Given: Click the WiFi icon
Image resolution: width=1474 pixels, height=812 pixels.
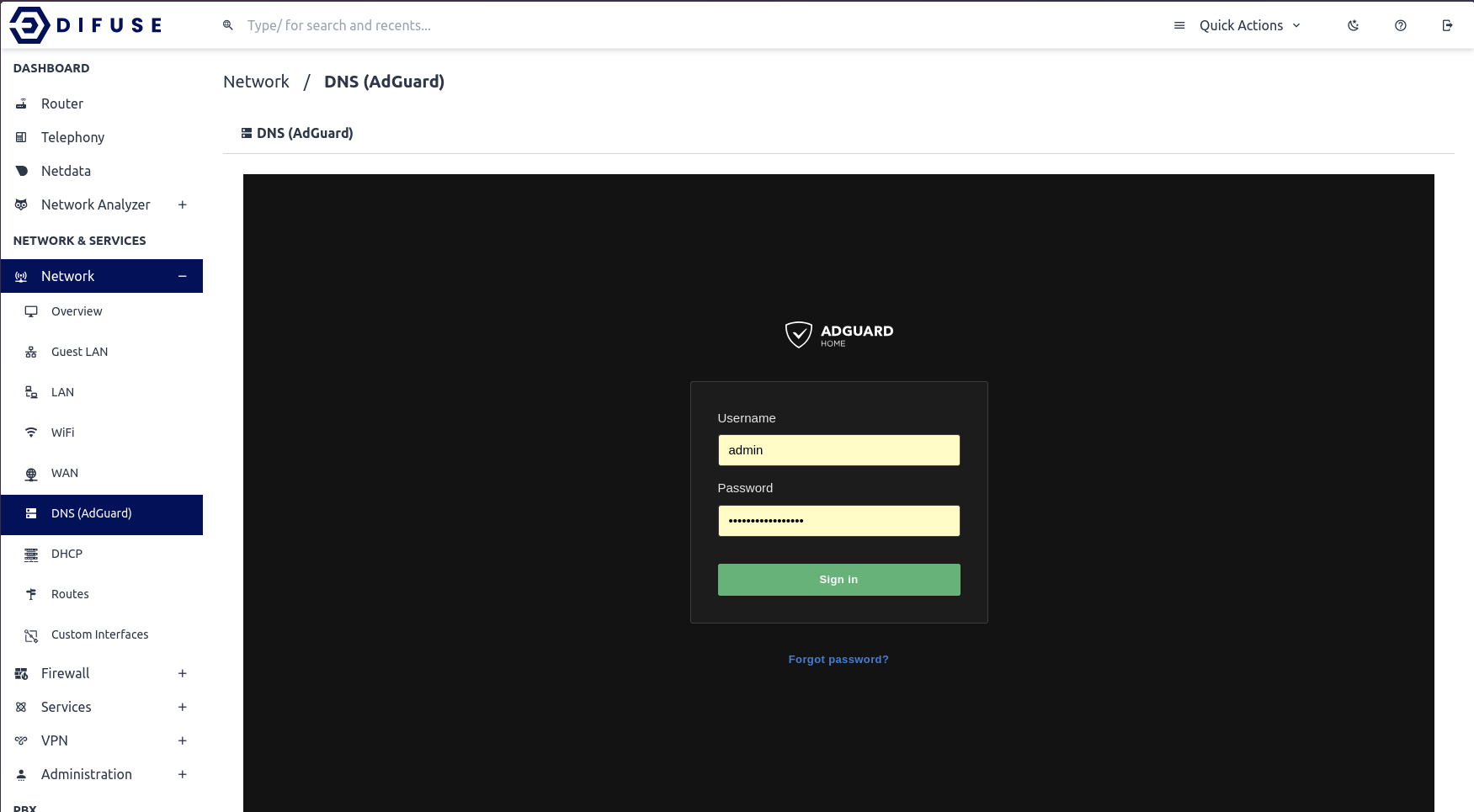Looking at the screenshot, I should [x=31, y=433].
